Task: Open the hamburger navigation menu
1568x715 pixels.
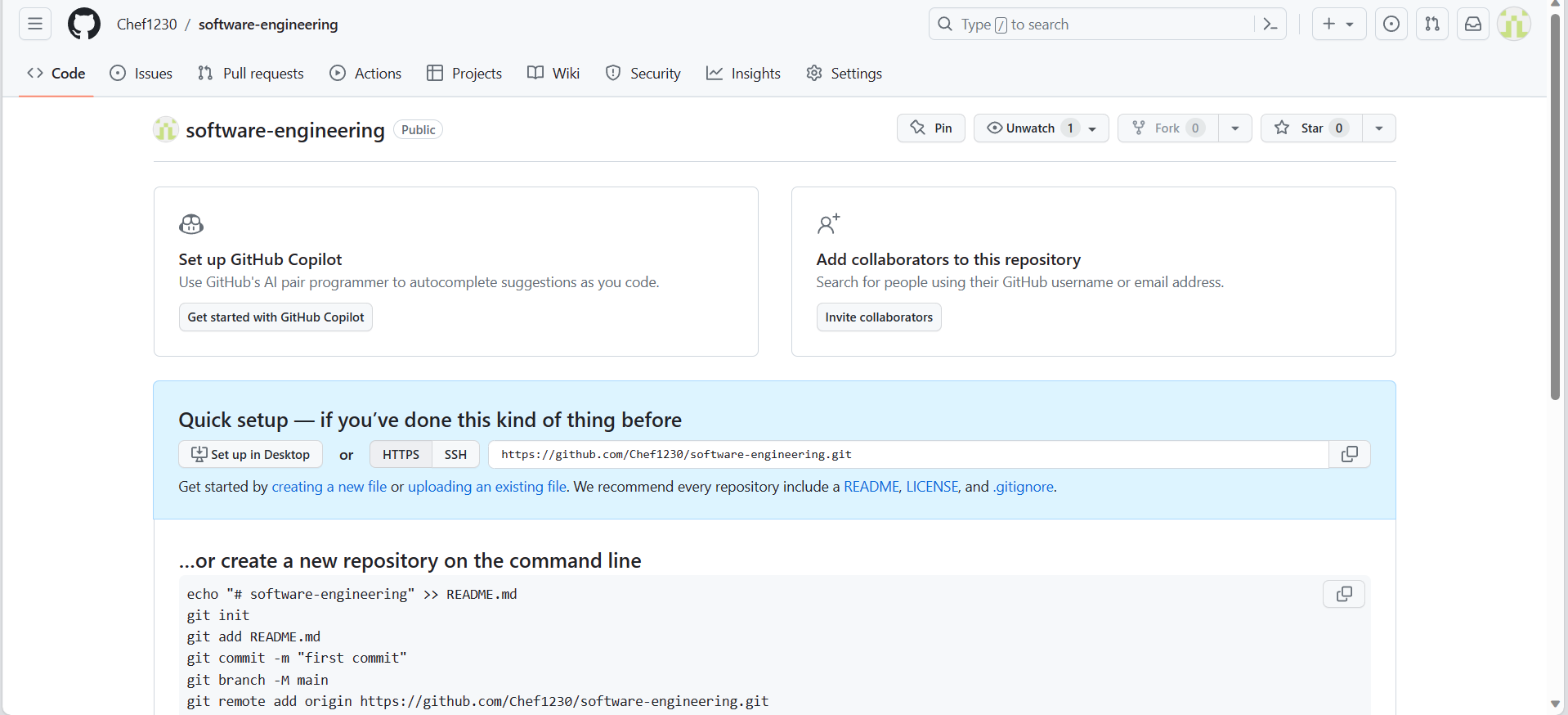Action: (35, 25)
